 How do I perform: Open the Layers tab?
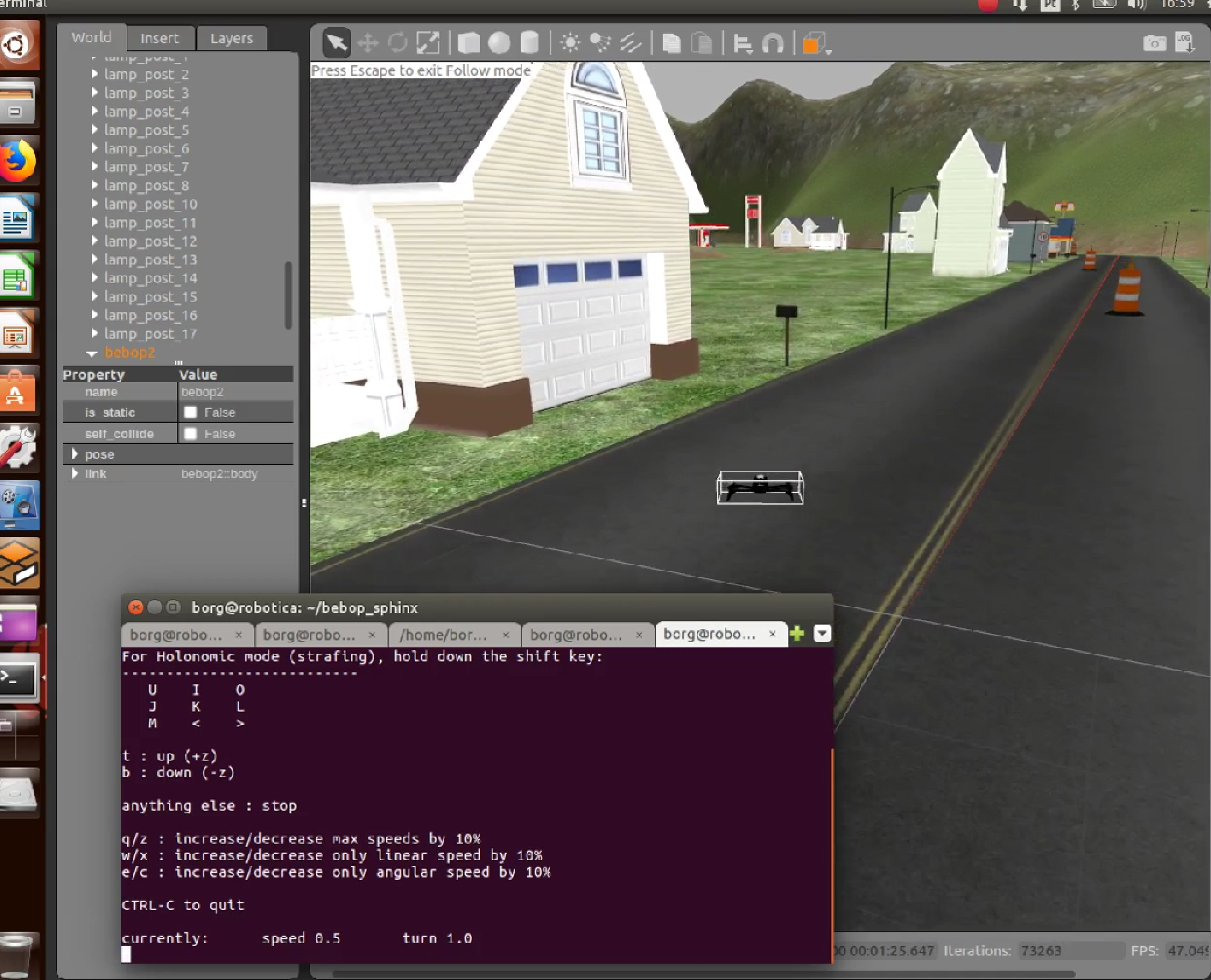[231, 38]
